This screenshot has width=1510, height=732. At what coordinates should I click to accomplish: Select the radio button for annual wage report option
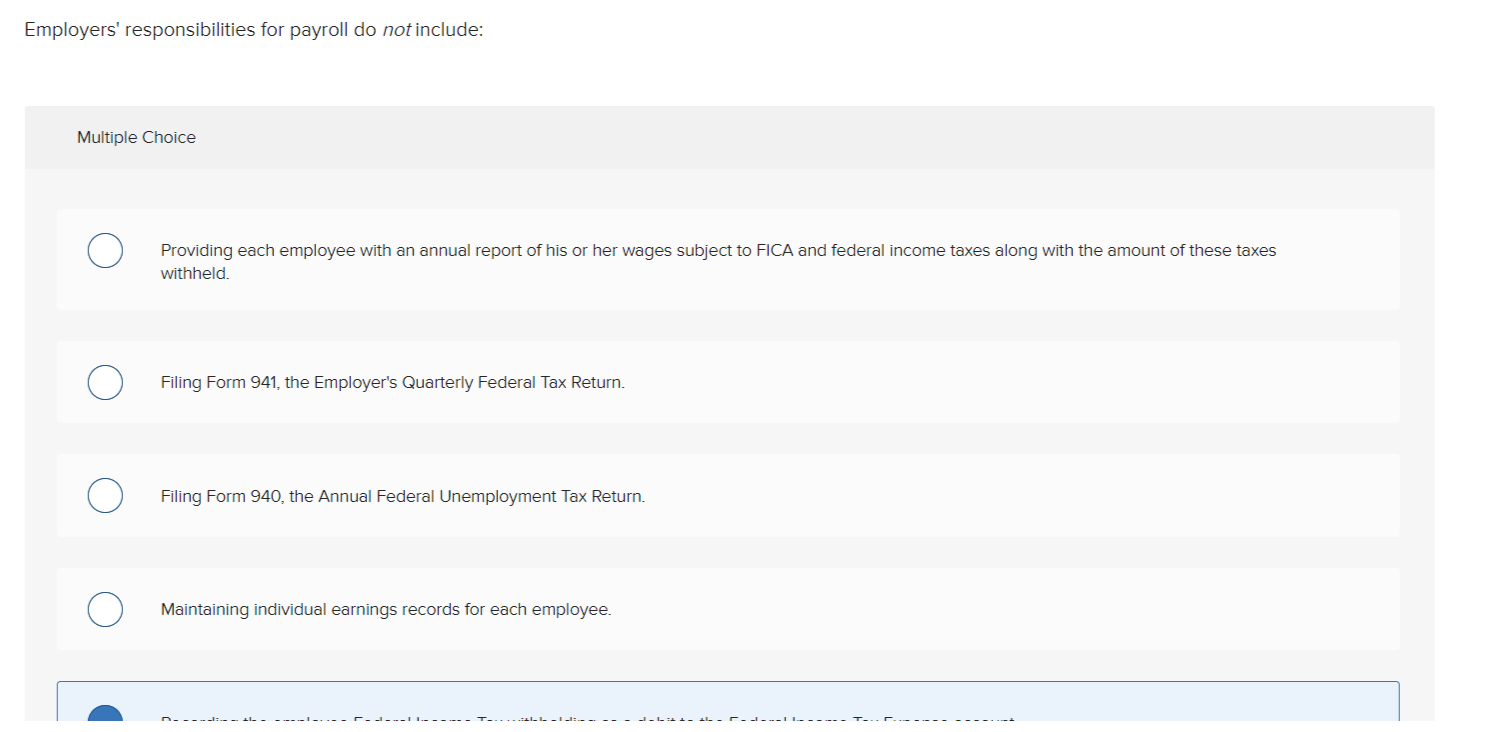click(105, 250)
